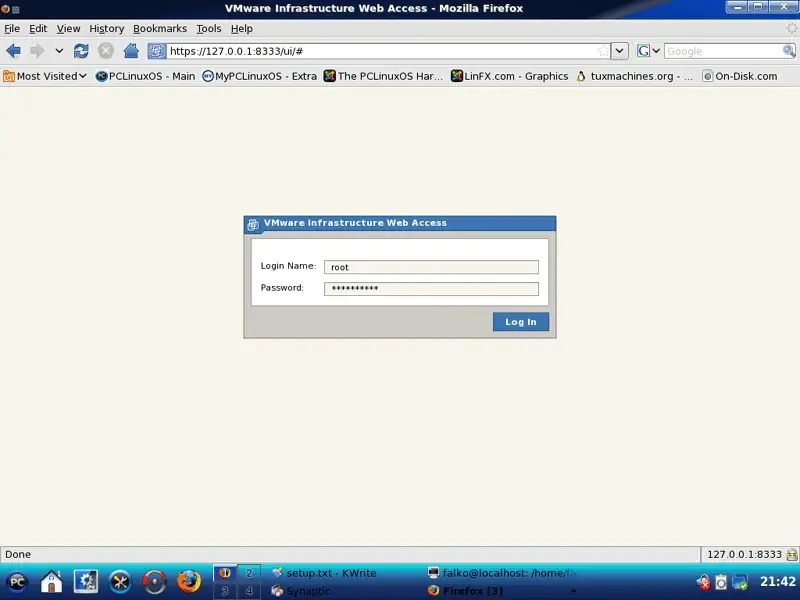Bookmark this page with the star icon
The width and height of the screenshot is (800, 600).
click(x=603, y=51)
